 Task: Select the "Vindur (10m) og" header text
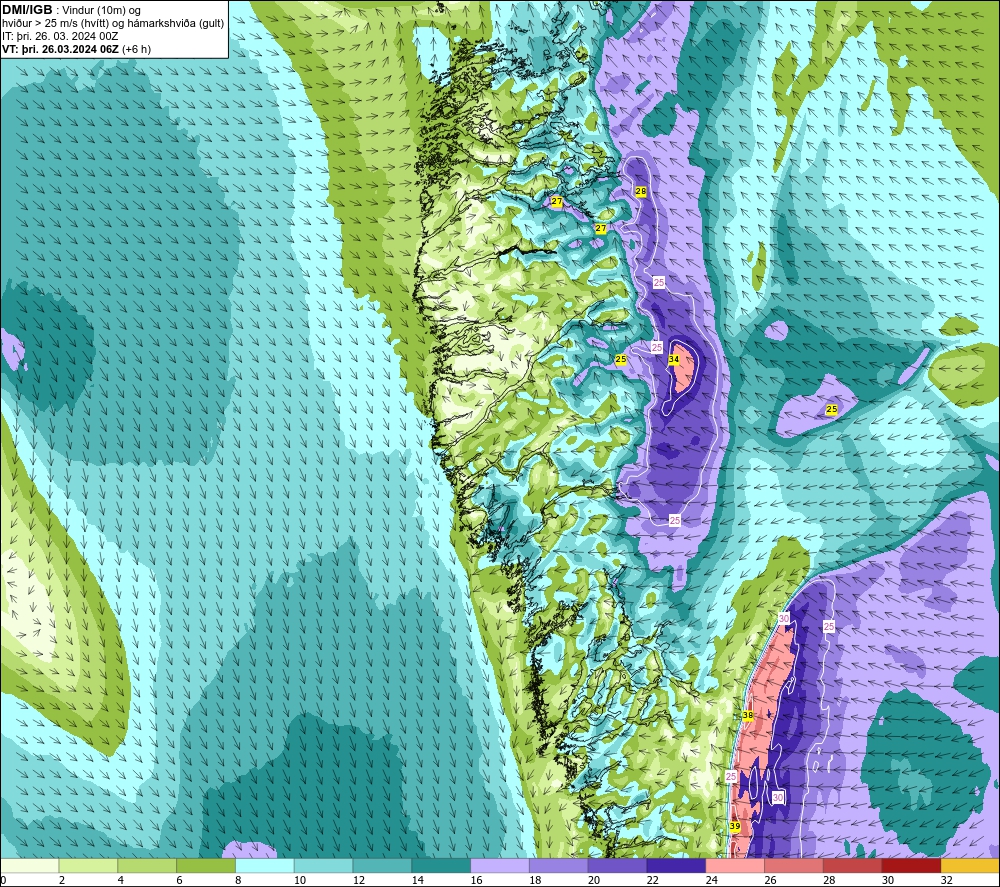pyautogui.click(x=101, y=10)
